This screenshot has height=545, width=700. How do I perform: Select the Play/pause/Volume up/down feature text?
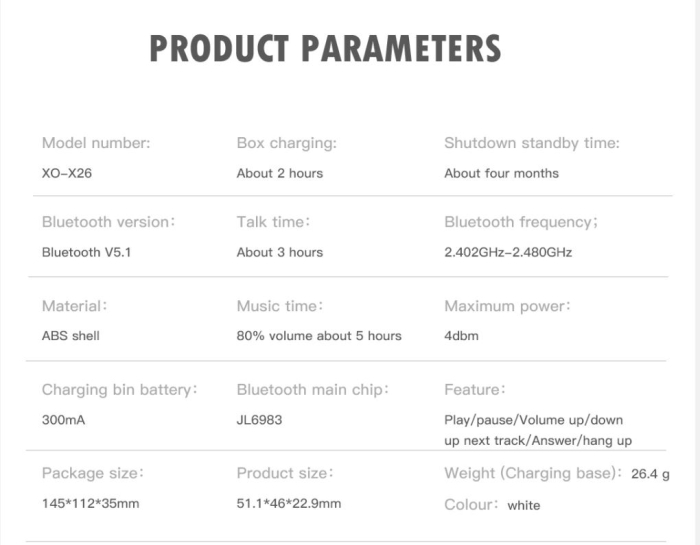(x=533, y=419)
